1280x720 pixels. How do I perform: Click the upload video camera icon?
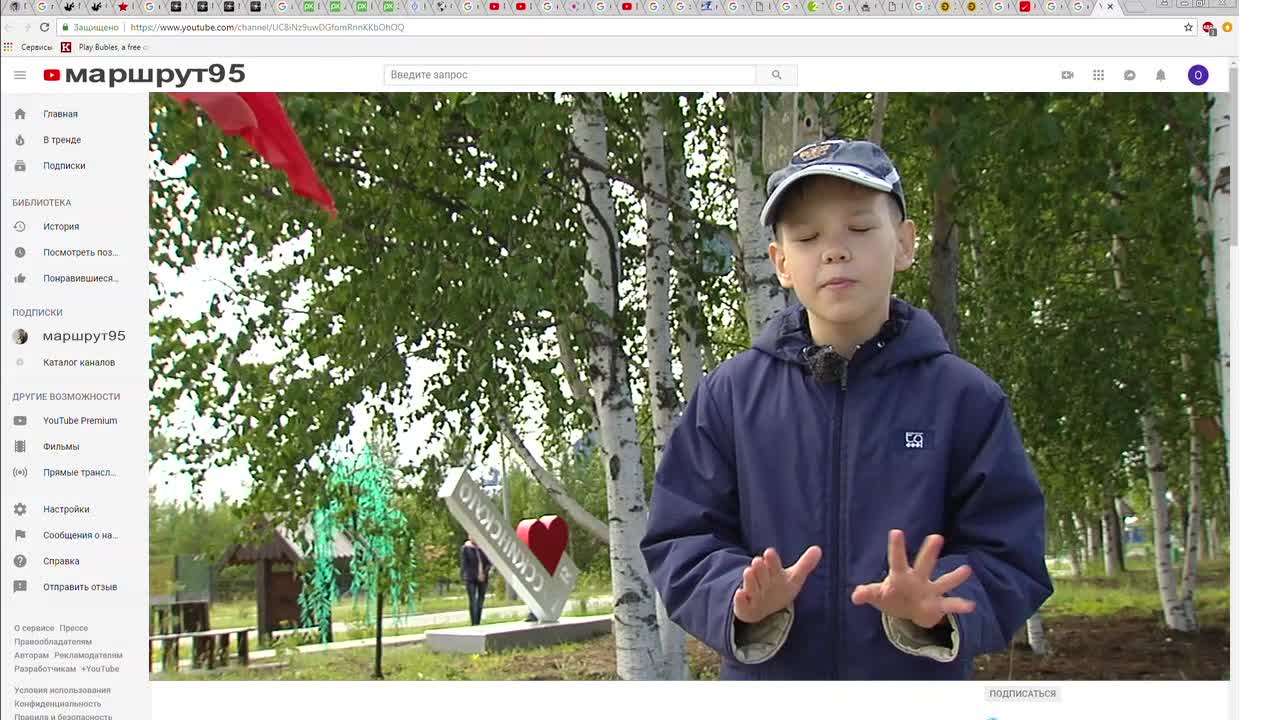tap(1067, 75)
